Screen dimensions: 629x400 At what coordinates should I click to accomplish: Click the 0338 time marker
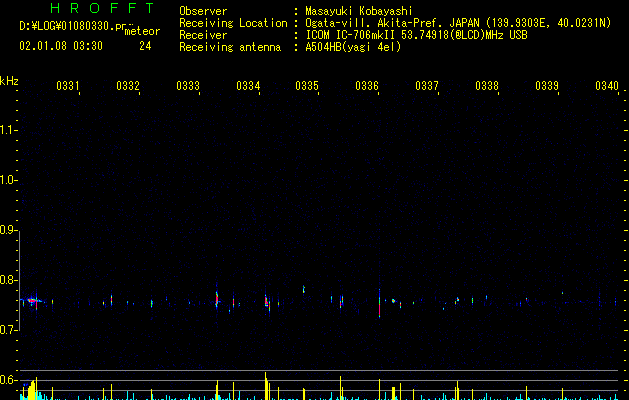487,85
